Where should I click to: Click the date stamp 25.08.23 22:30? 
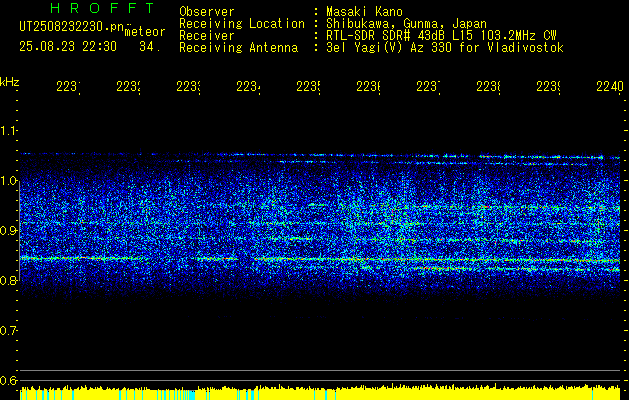pos(68,47)
